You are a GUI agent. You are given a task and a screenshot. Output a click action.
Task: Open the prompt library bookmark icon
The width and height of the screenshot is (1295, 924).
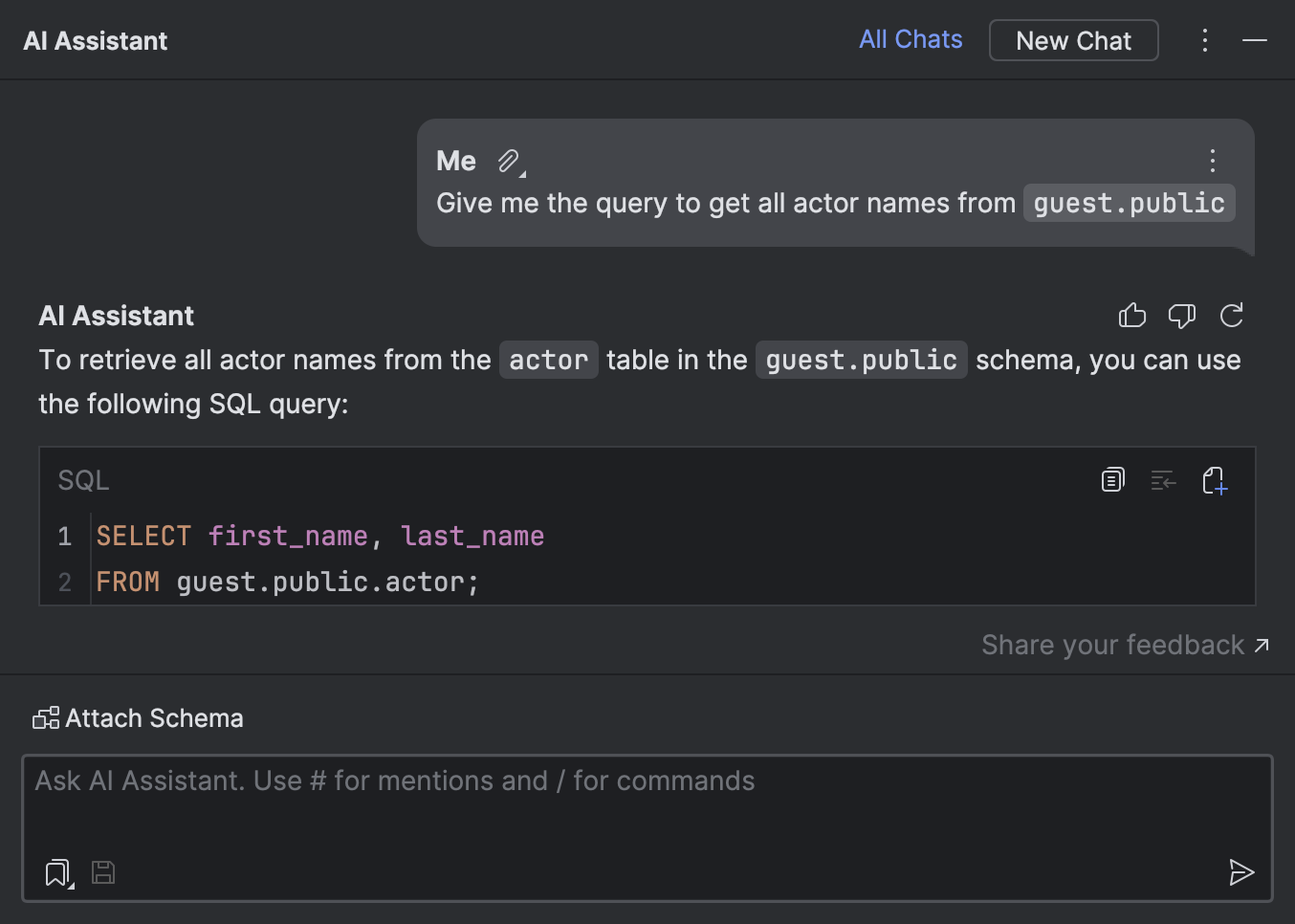click(x=56, y=871)
